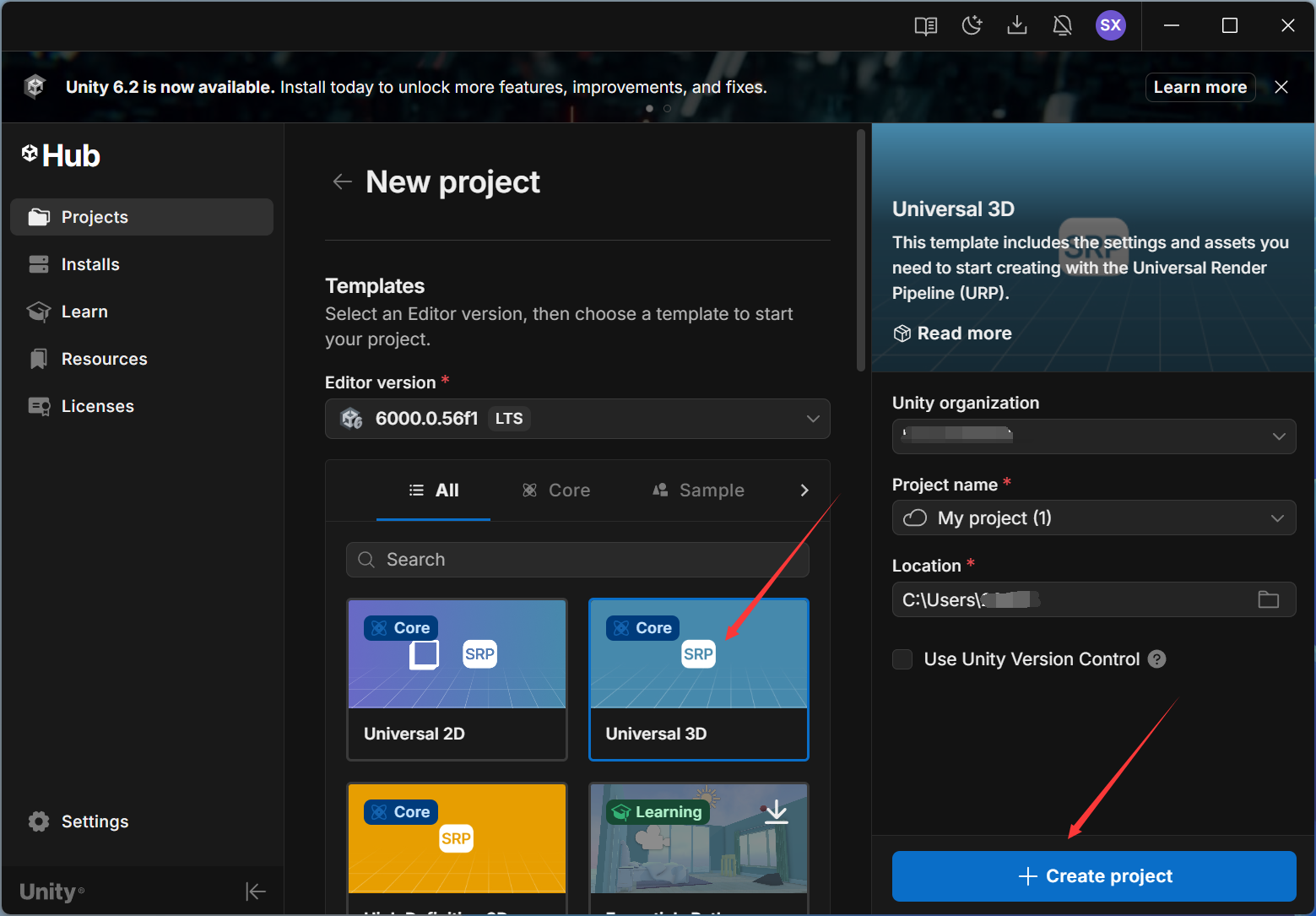This screenshot has width=1316, height=916.
Task: Select the Core templates tab
Action: coord(556,491)
